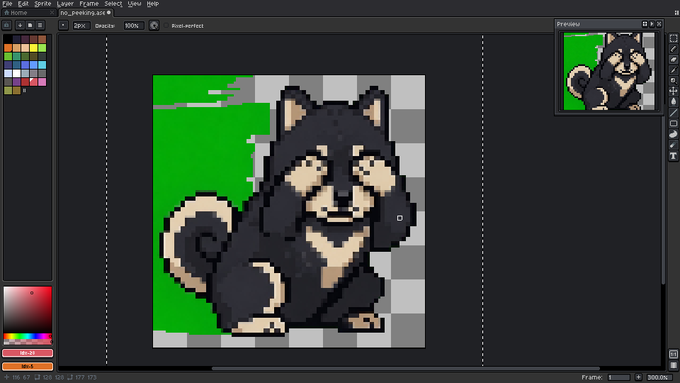Pick orange swatch in the palette
This screenshot has height=383, width=680.
[8, 48]
